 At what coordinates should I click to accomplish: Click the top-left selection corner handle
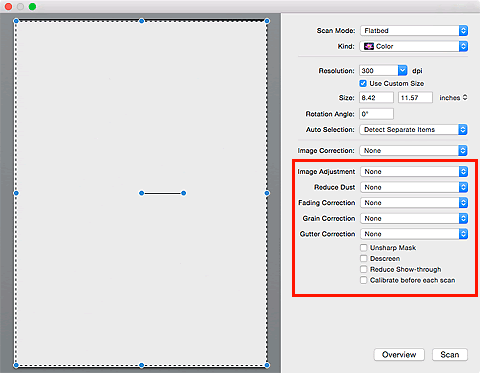(x=16, y=21)
